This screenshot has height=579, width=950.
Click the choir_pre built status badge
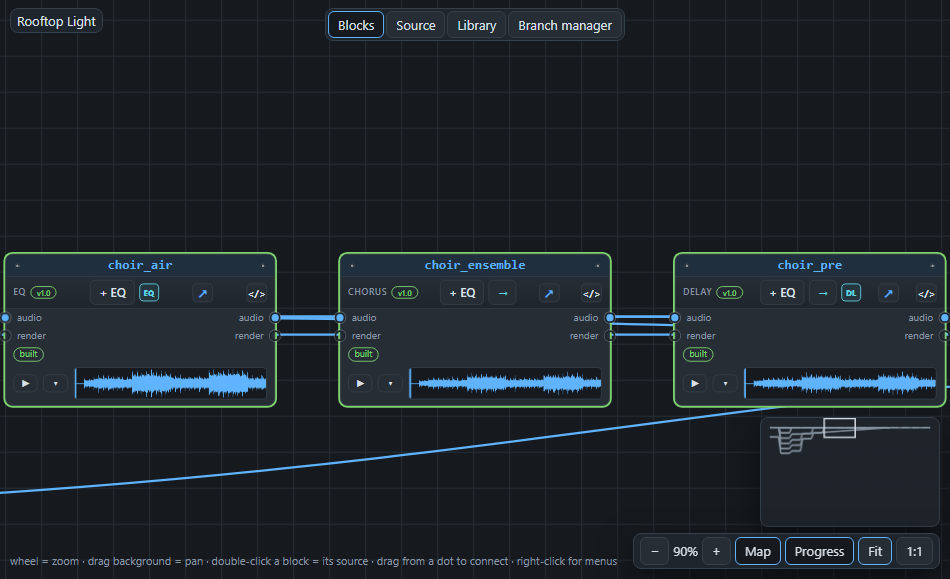(698, 354)
